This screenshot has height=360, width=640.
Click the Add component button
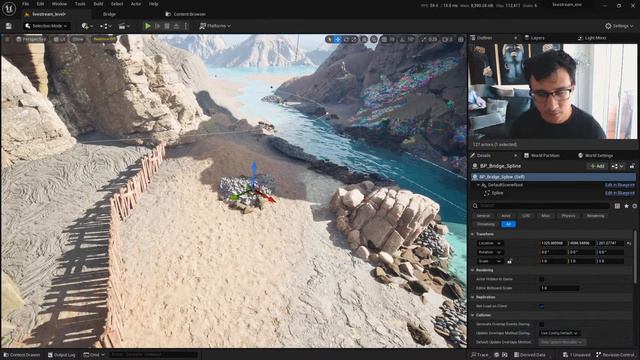point(597,166)
